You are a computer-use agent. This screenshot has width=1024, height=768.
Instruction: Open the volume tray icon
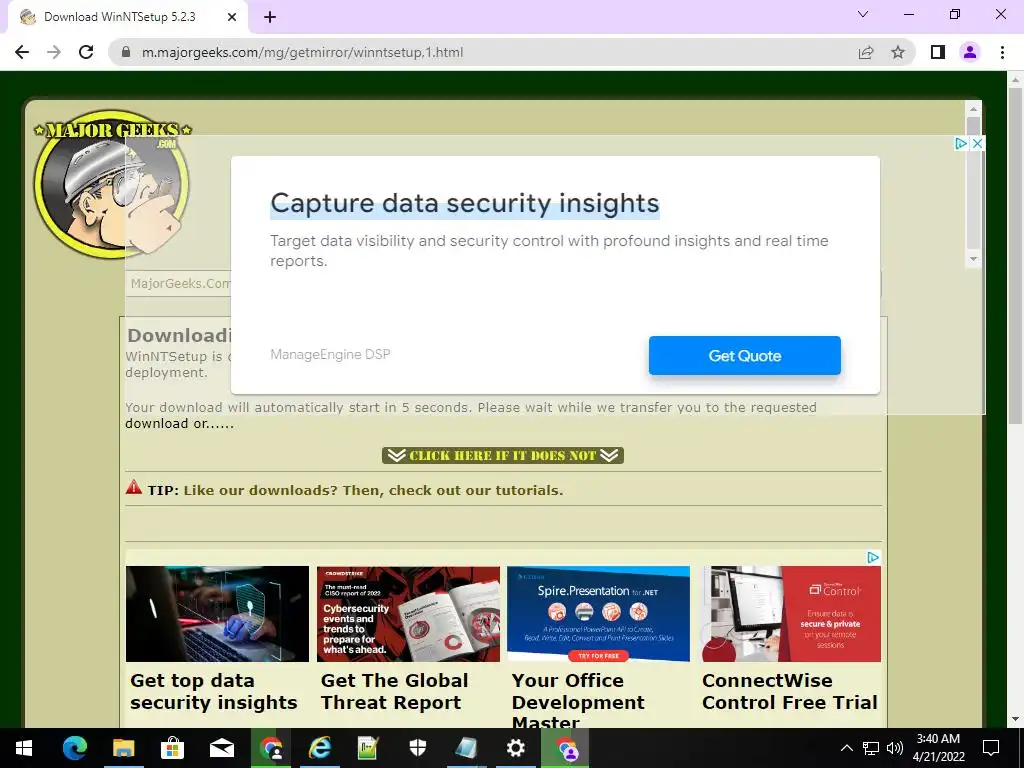[895, 748]
